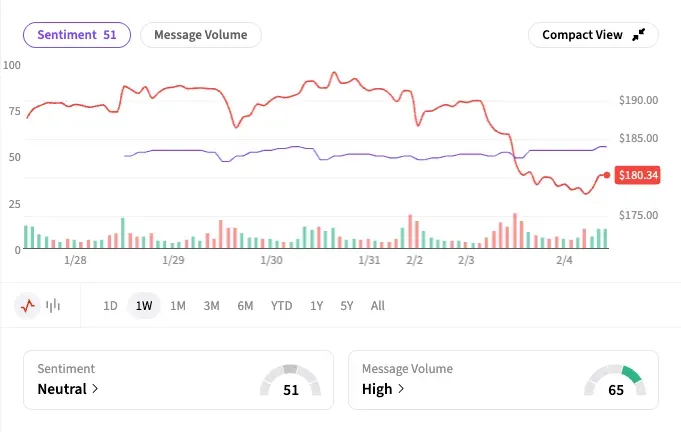This screenshot has height=432, width=681.
Task: Select the 1D time range
Action: tap(111, 306)
